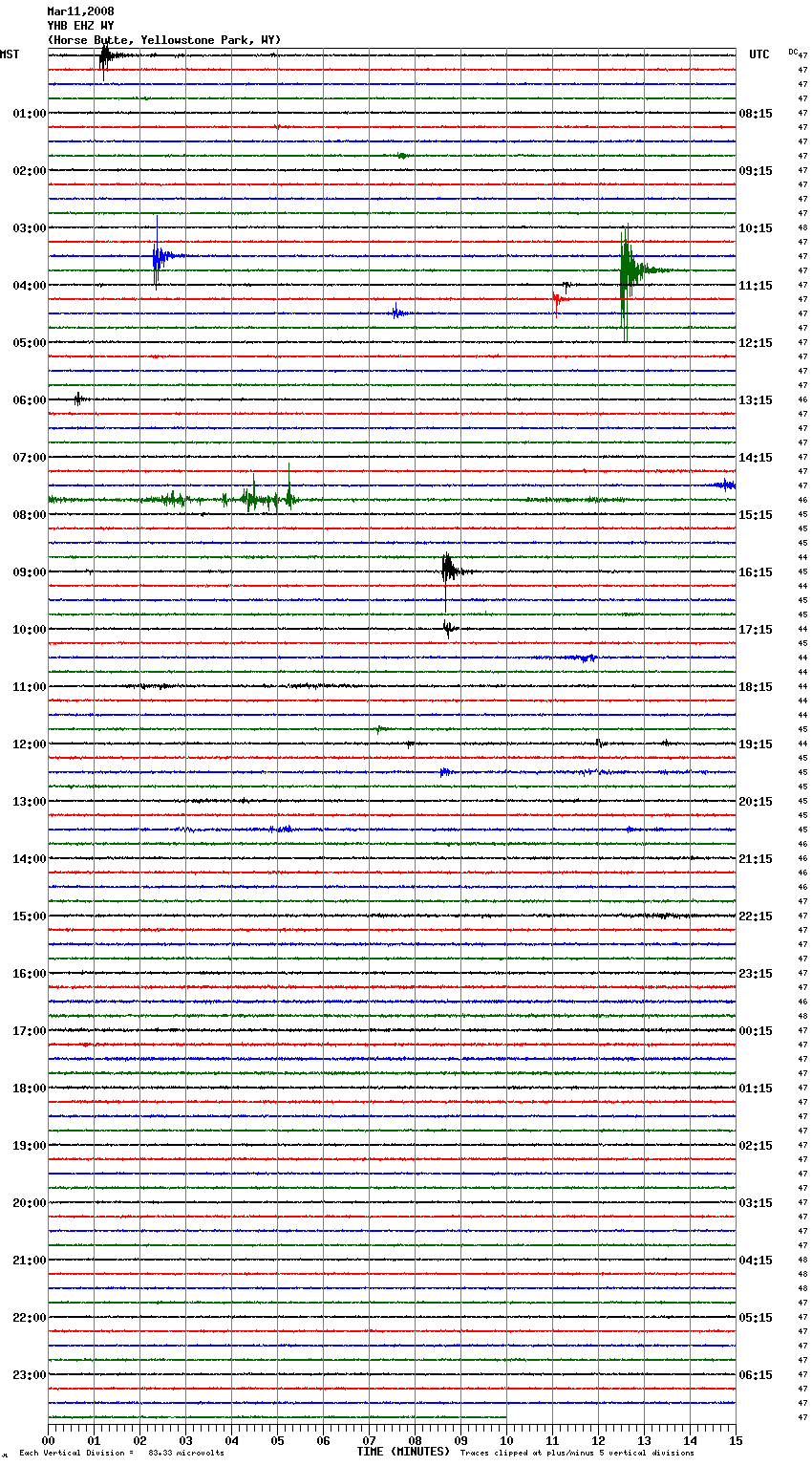The height and width of the screenshot is (1466, 812).
Task: Select minute 05 on the bottom axis
Action: coord(277,1440)
